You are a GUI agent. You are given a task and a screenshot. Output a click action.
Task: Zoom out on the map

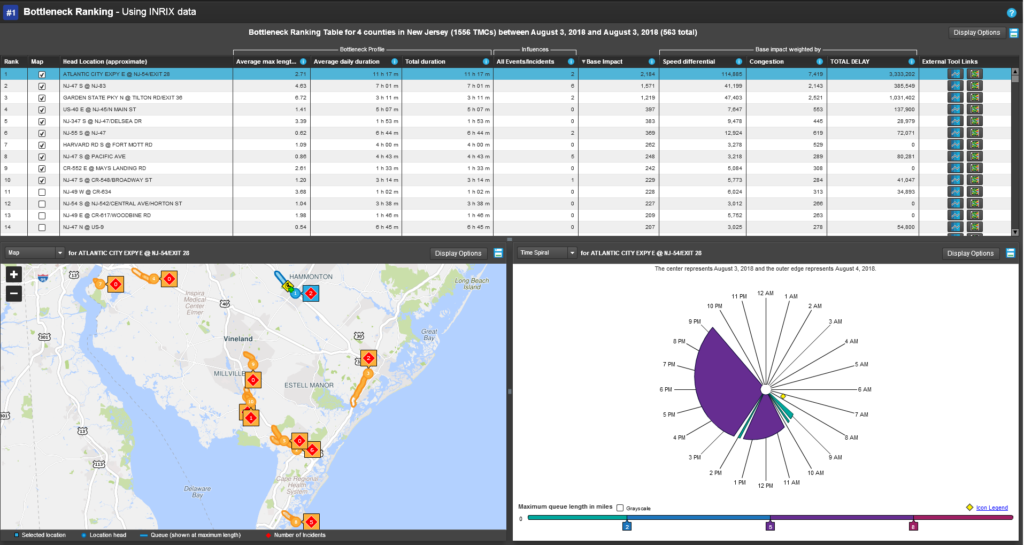pyautogui.click(x=14, y=293)
